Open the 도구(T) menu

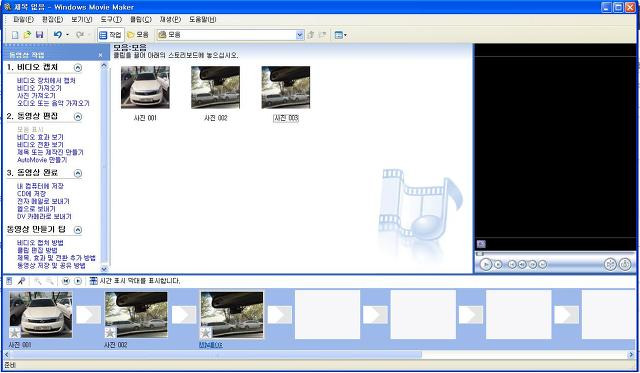[111, 19]
